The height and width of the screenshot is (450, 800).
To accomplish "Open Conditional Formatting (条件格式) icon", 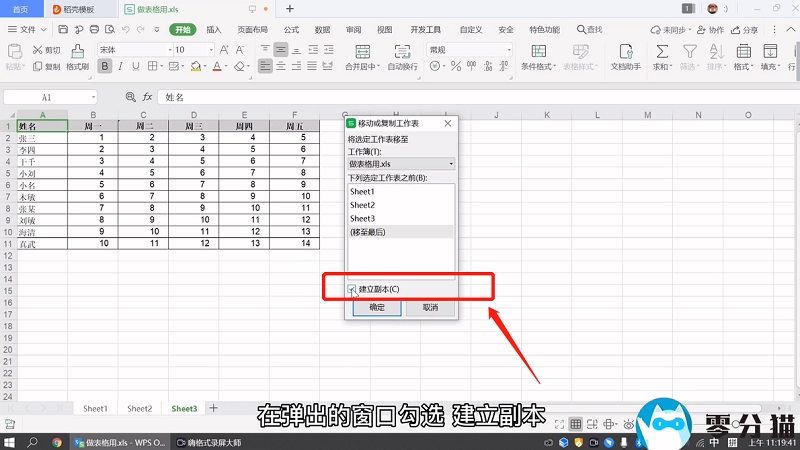I will [538, 50].
